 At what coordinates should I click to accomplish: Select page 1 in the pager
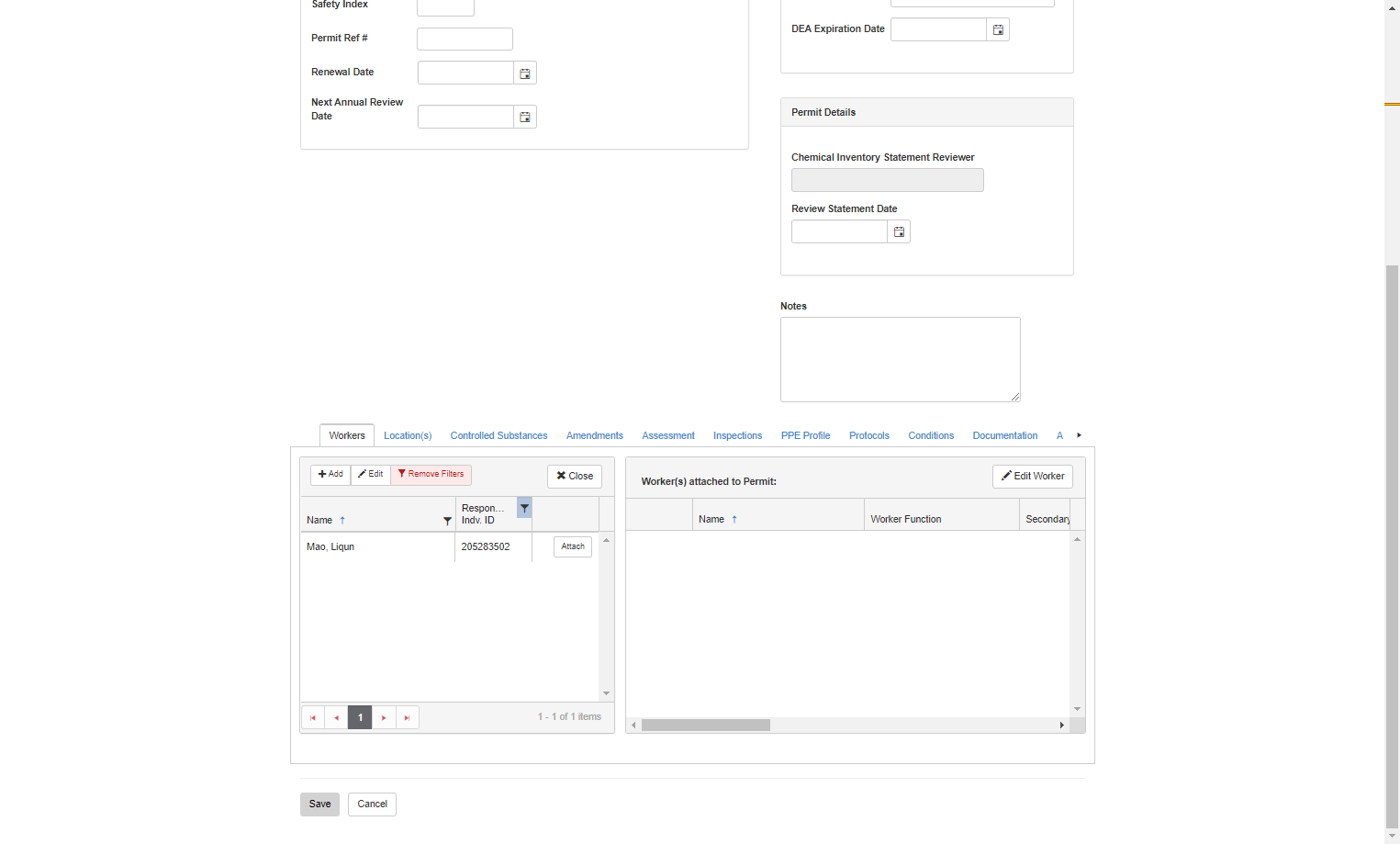click(360, 717)
